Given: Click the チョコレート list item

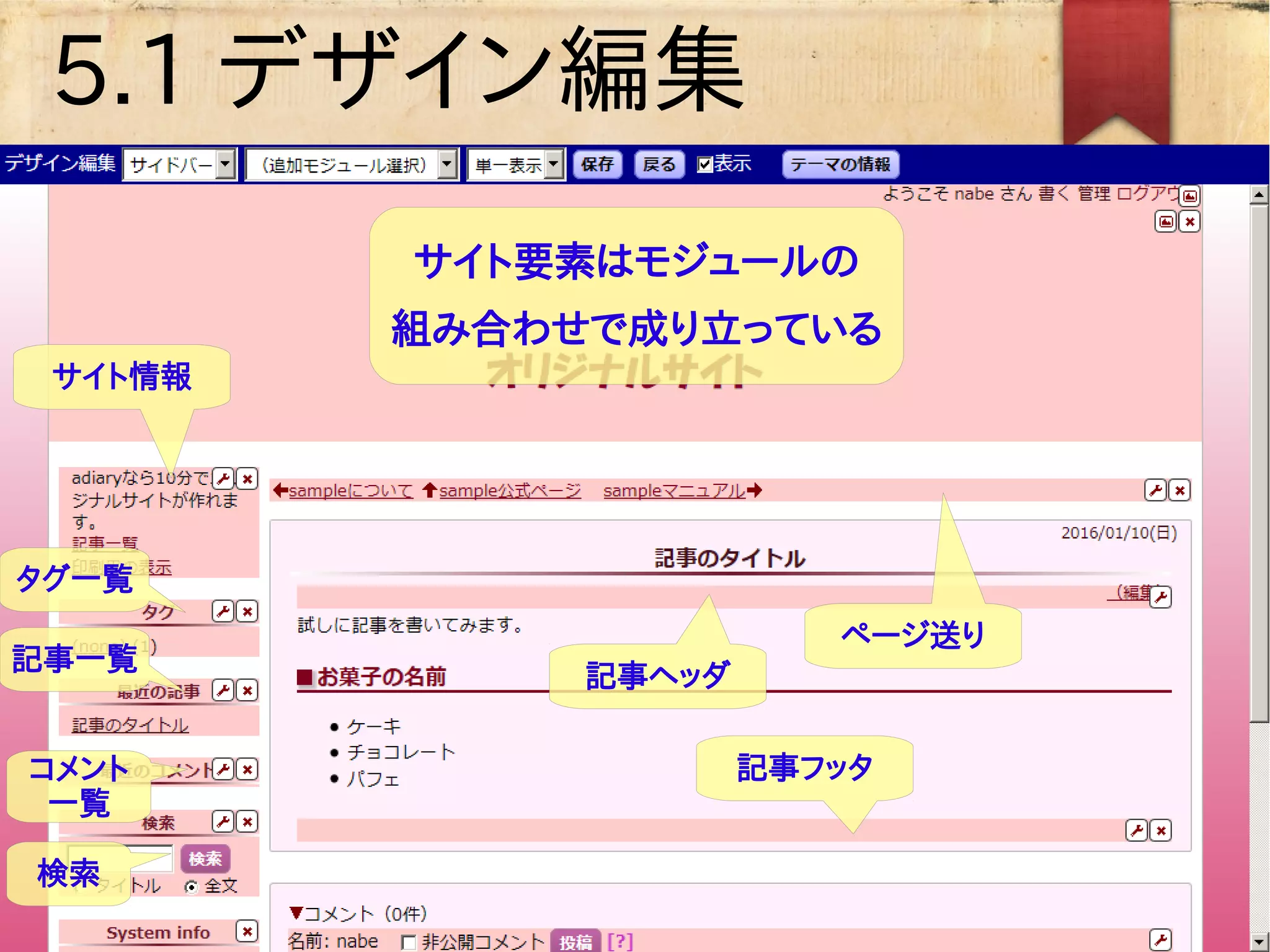Looking at the screenshot, I should [x=401, y=752].
